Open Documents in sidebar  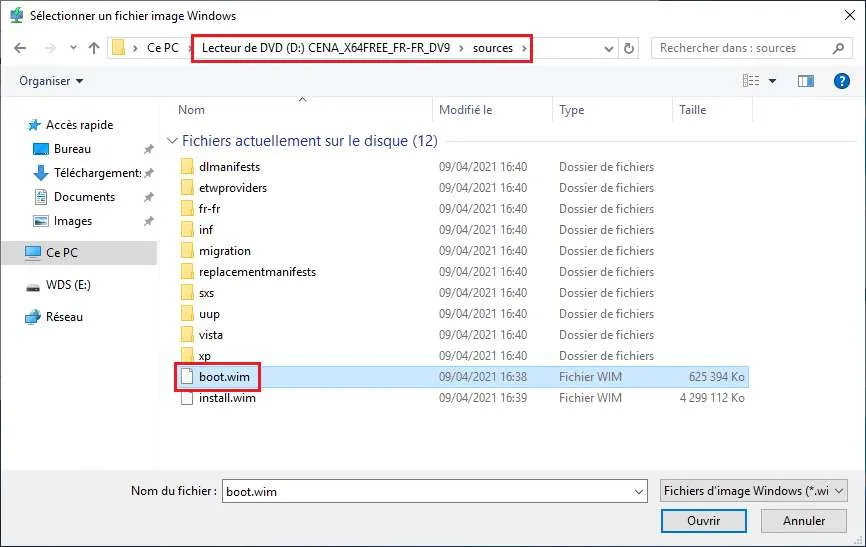pos(84,197)
